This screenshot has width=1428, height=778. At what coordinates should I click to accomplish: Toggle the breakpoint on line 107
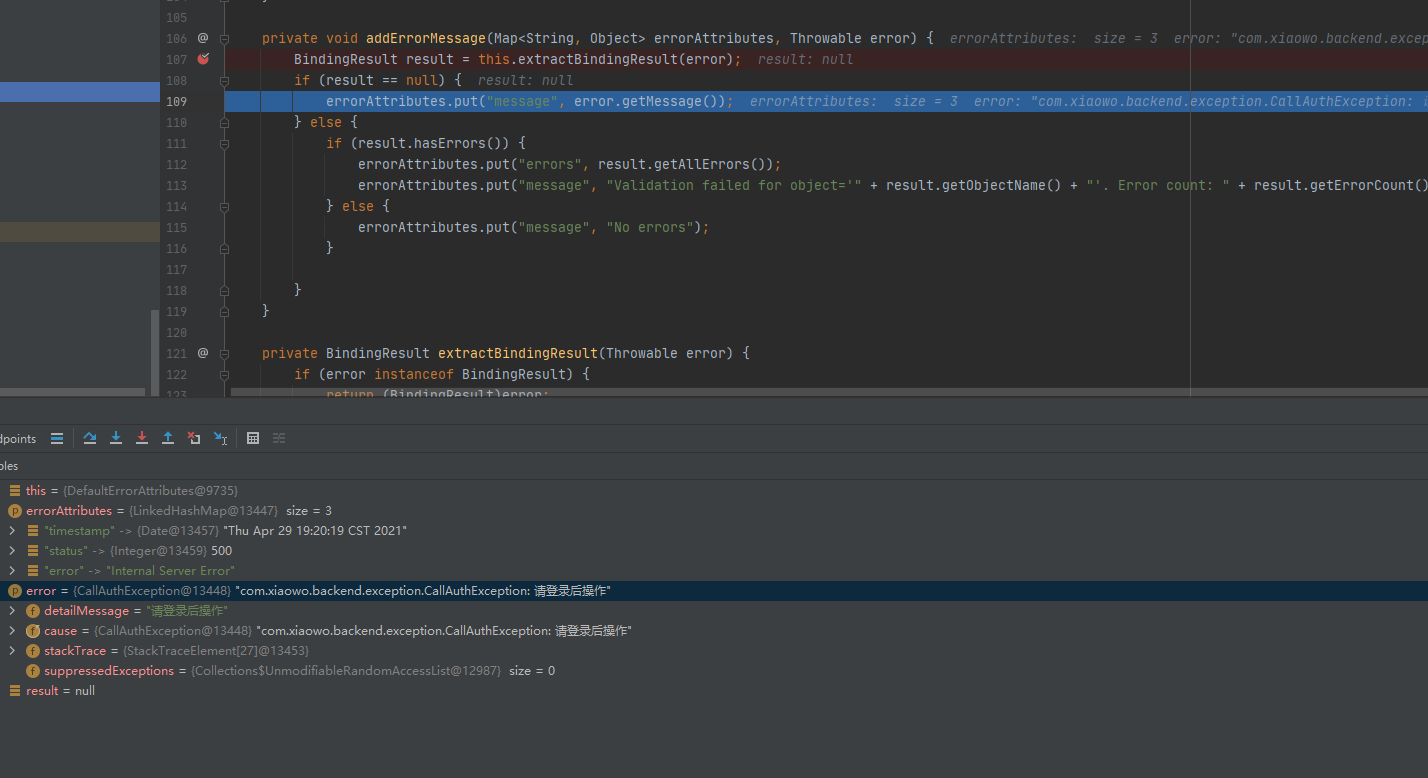click(x=203, y=59)
